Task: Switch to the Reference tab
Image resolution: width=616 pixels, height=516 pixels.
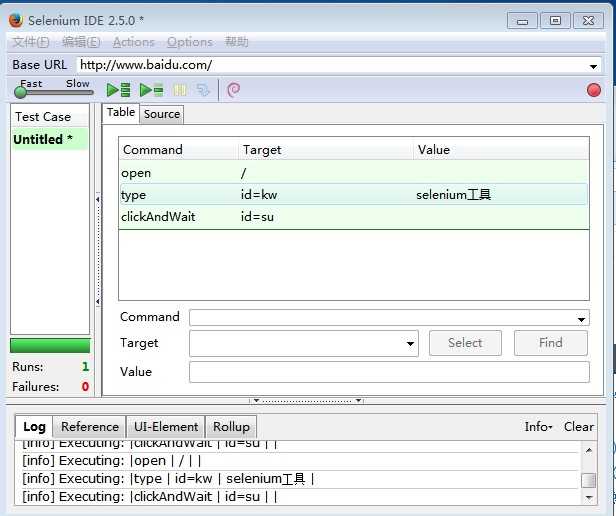Action: pos(90,427)
